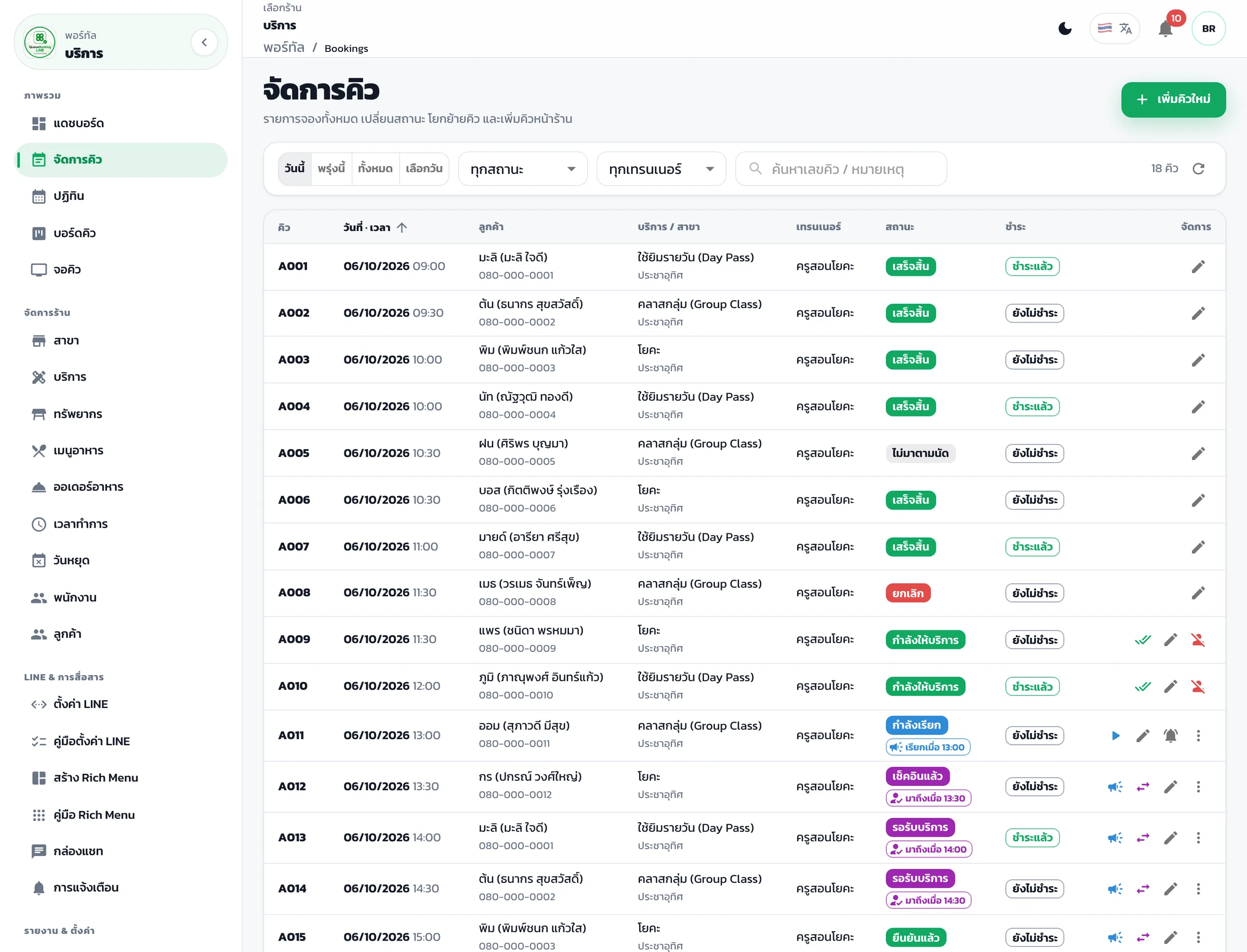
Task: Call queue A012 with megaphone icon
Action: click(1116, 786)
